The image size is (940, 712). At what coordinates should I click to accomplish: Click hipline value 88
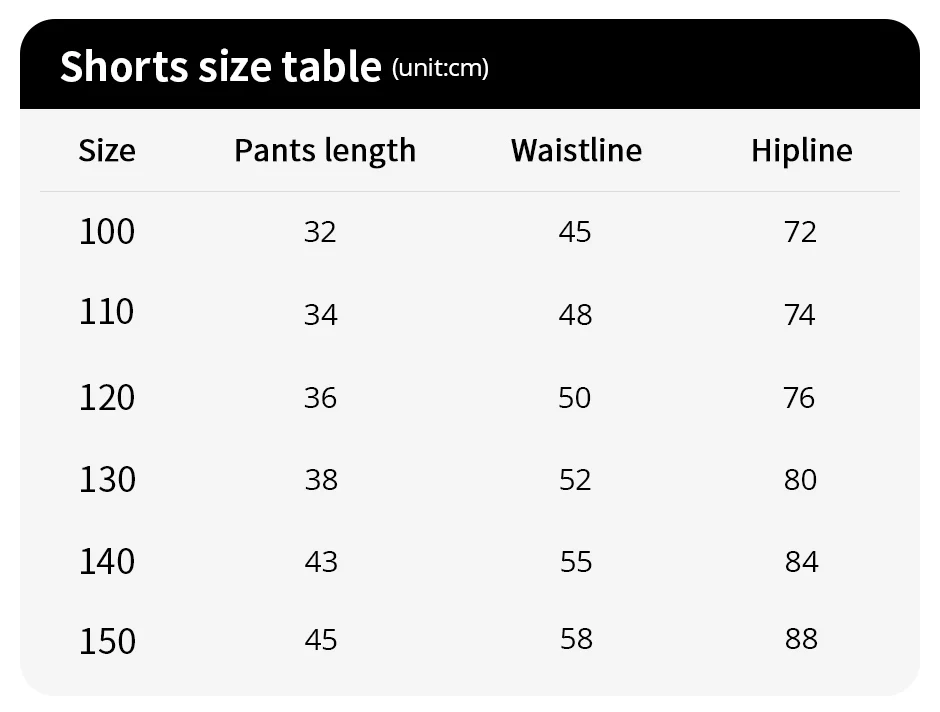tap(801, 639)
